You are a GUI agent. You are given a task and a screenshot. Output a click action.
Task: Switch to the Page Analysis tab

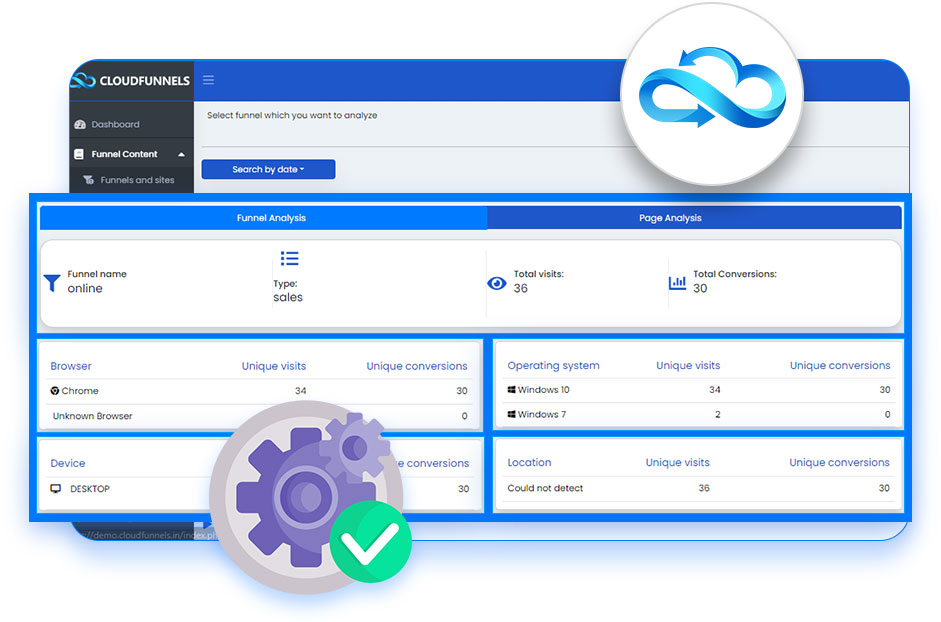click(x=694, y=218)
